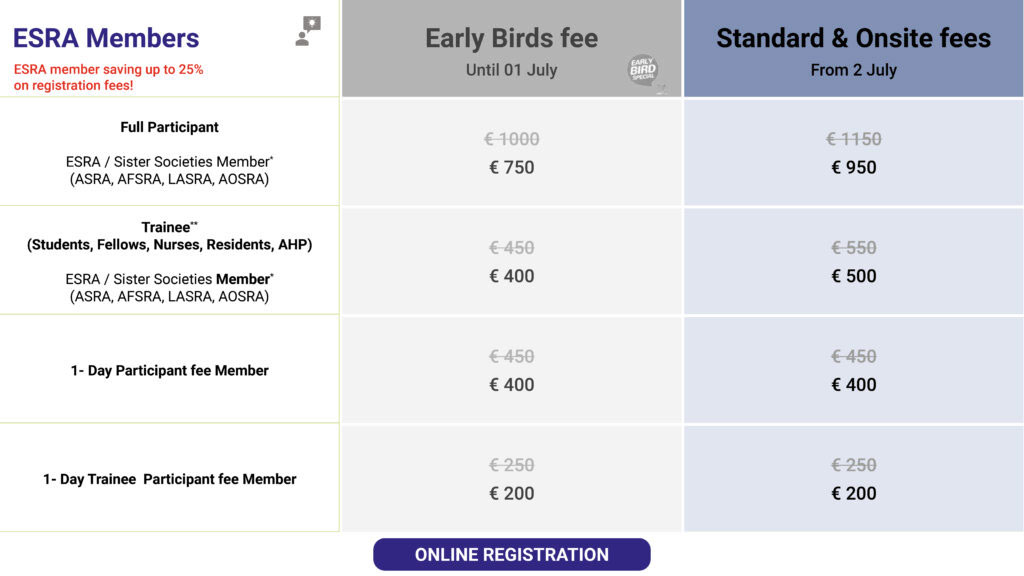Select the ESRA Members heading
The image size is (1024, 576).
106,38
